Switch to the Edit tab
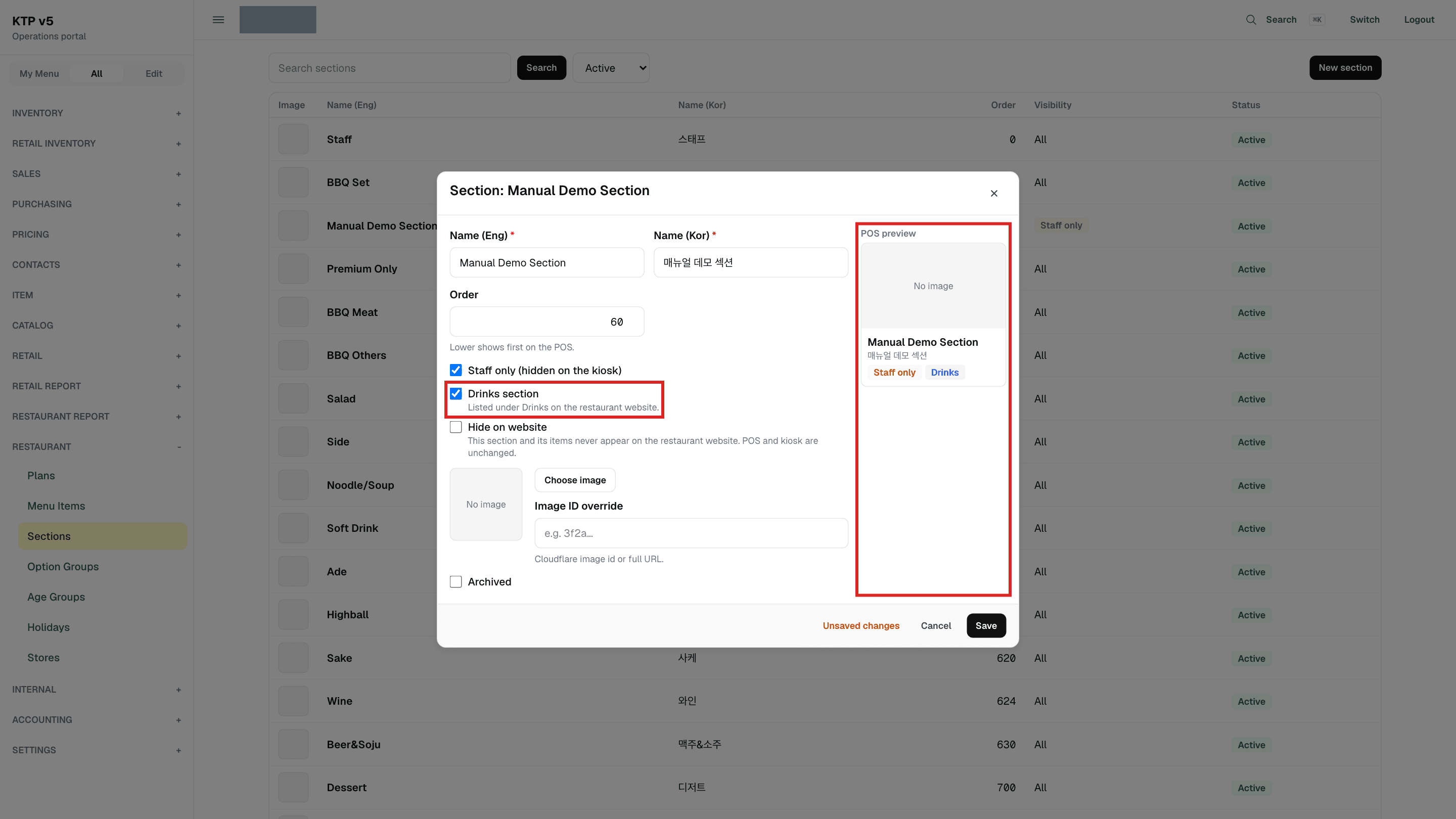 coord(154,73)
